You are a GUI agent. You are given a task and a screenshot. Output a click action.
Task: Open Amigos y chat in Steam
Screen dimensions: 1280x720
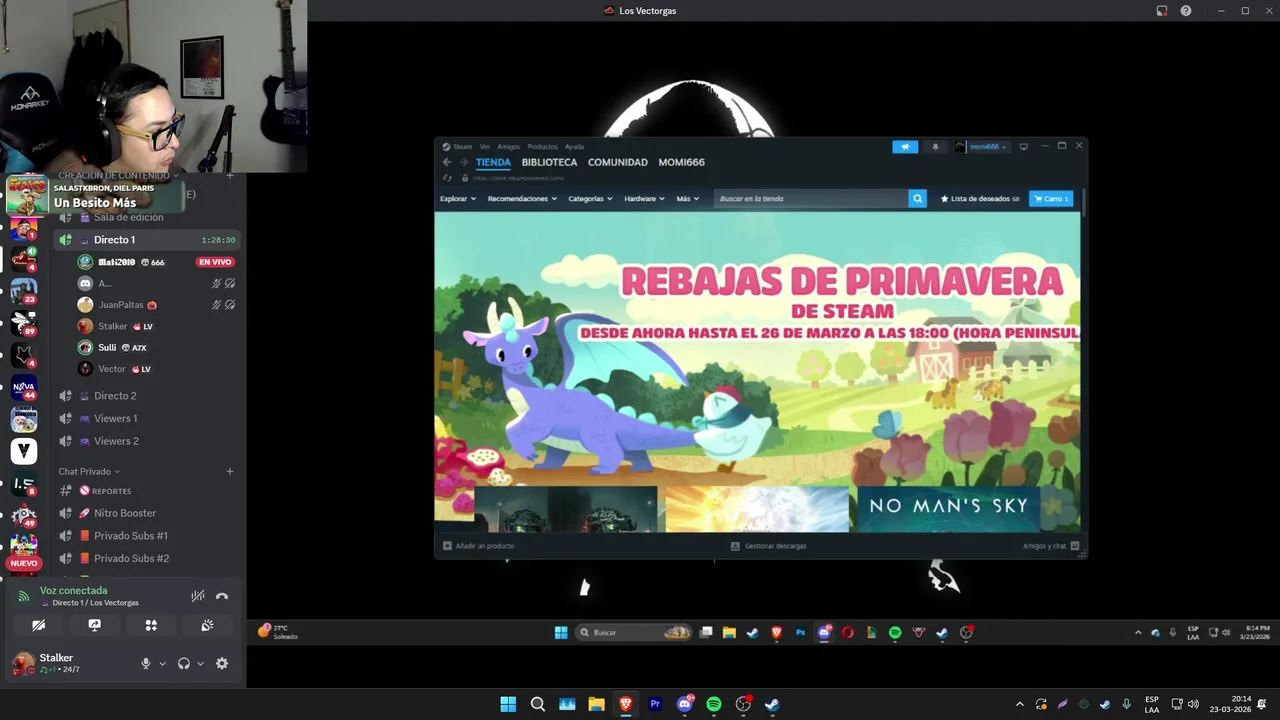click(1050, 546)
